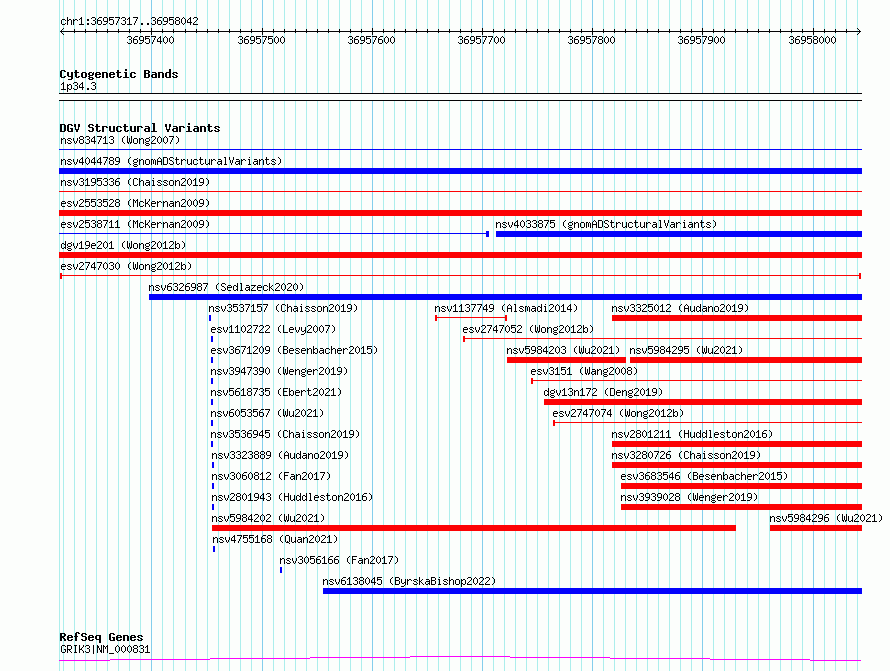The width and height of the screenshot is (890, 671).
Task: Select the nsv2801211 (Huddleston2016) label
Action: pos(692,434)
